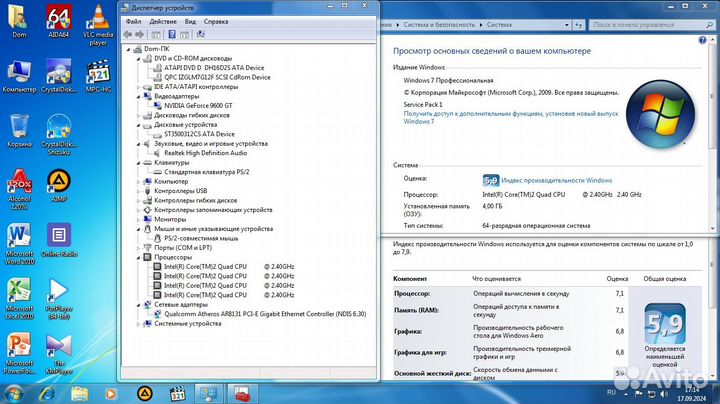Select the Dom folder icon on desktop
The image size is (720, 404).
[x=19, y=22]
